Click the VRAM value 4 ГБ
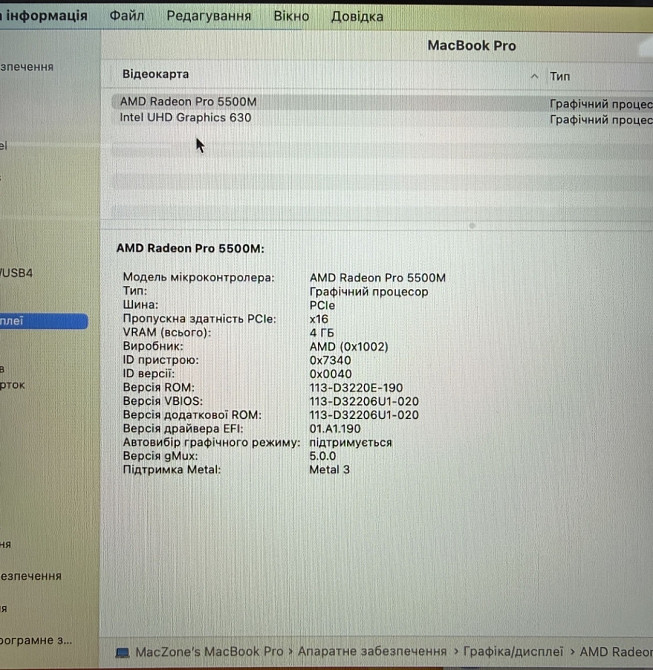 (x=322, y=333)
